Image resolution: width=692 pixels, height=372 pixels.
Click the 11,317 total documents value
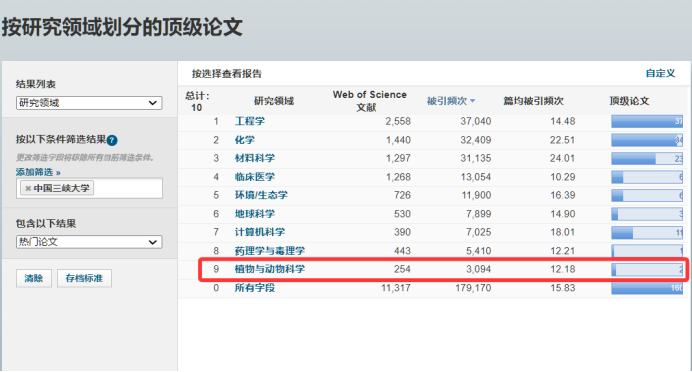pyautogui.click(x=396, y=288)
